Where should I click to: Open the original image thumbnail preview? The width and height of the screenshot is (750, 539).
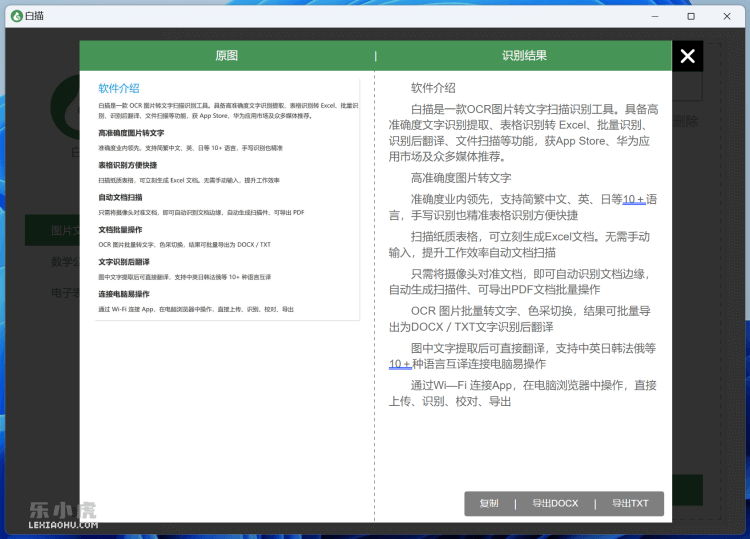pos(227,199)
